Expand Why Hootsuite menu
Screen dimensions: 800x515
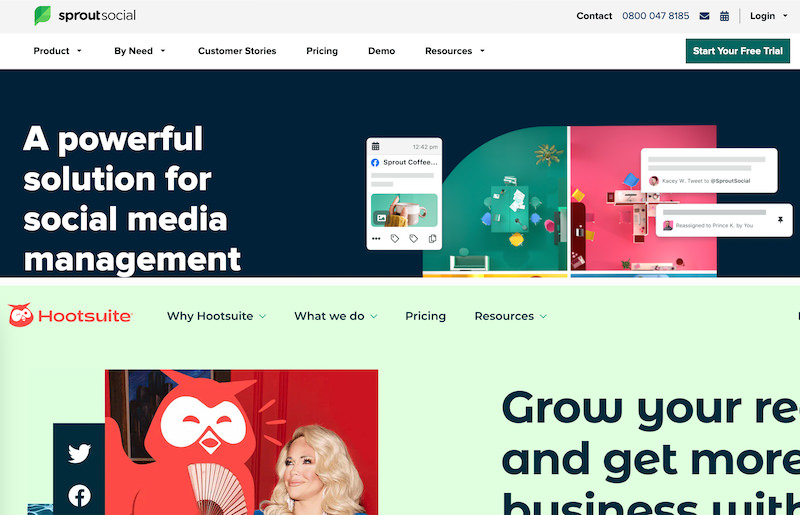coord(216,316)
